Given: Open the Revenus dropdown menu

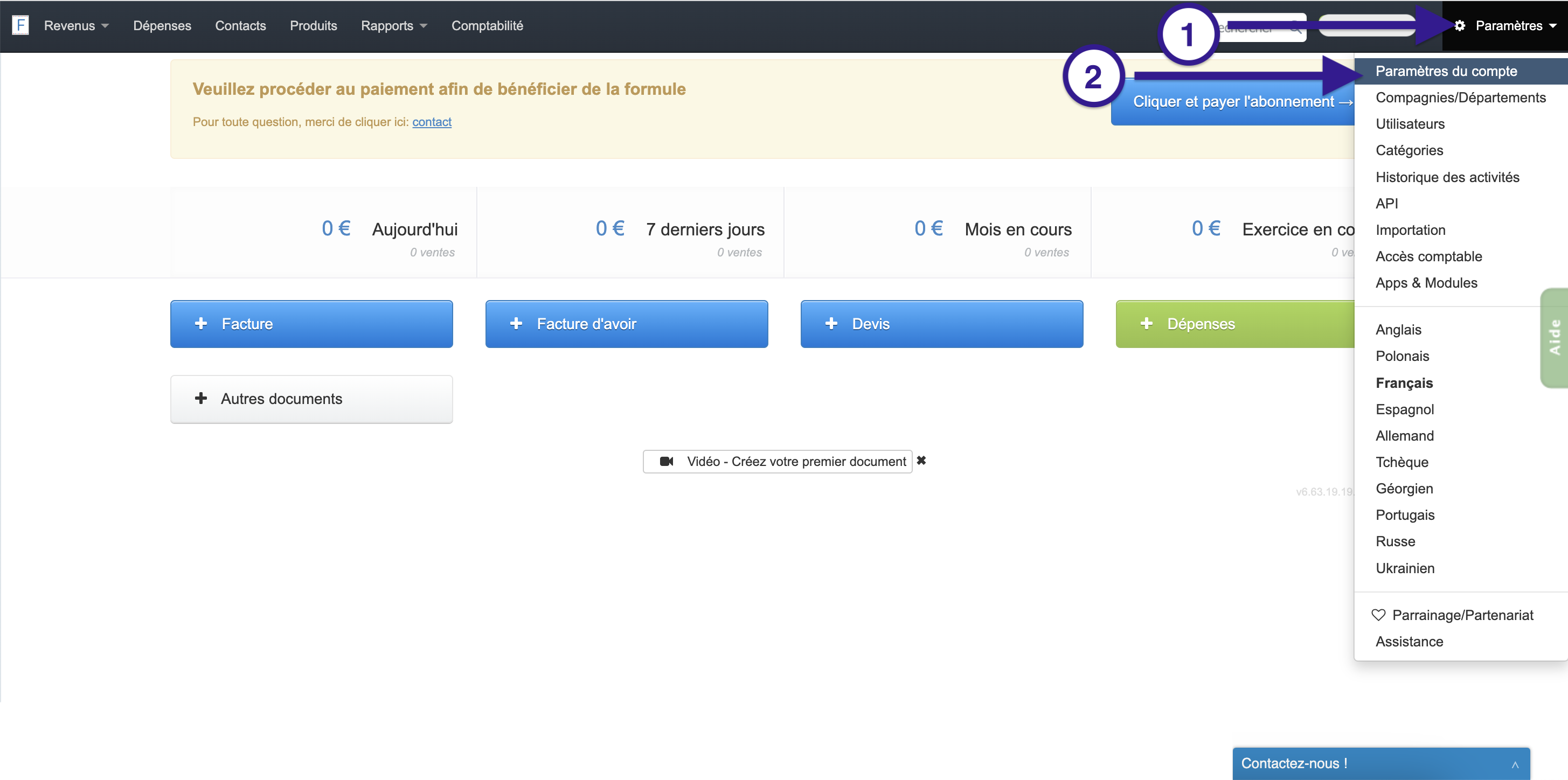Looking at the screenshot, I should tap(76, 25).
